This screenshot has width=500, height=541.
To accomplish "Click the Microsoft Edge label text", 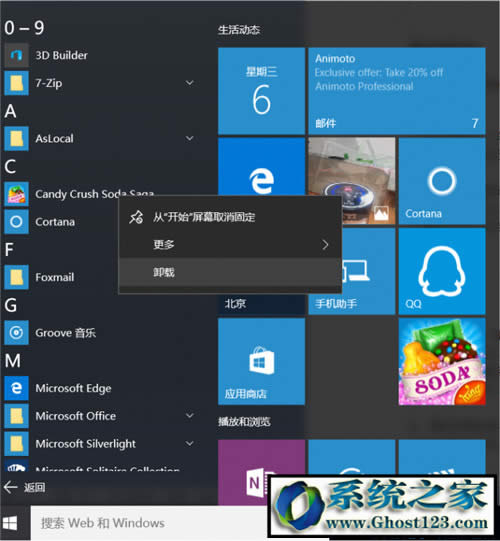I will pyautogui.click(x=73, y=388).
